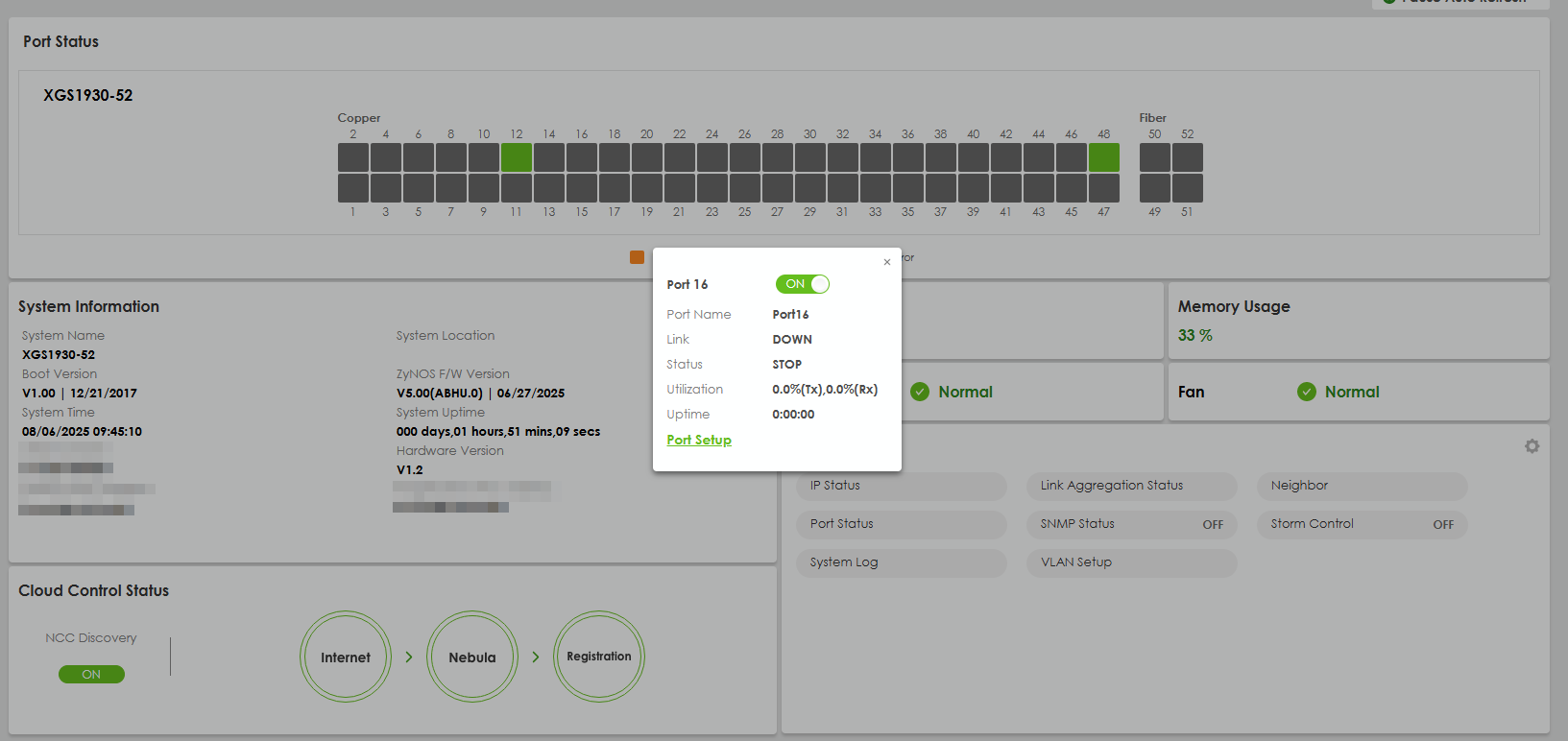Select fiber port 50 icon

pos(1155,157)
